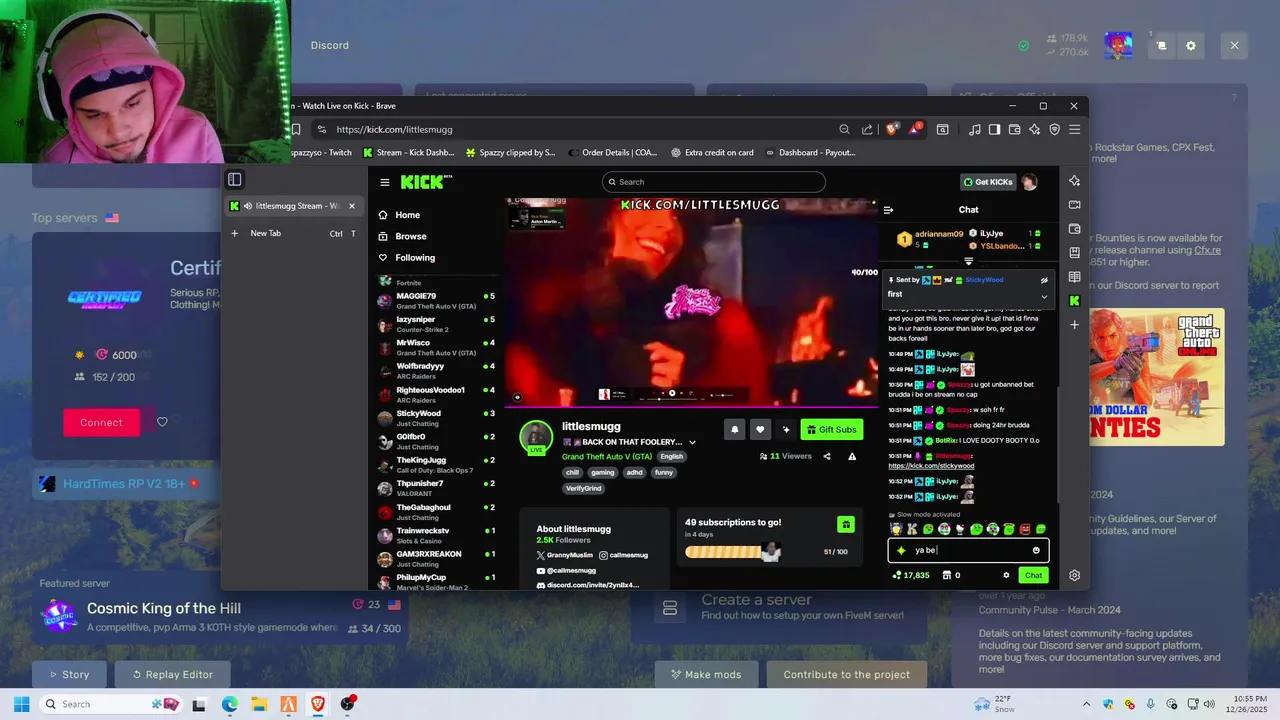Viewport: 1280px width, 720px height.
Task: Expand the stream title dropdown
Action: [x=692, y=442]
